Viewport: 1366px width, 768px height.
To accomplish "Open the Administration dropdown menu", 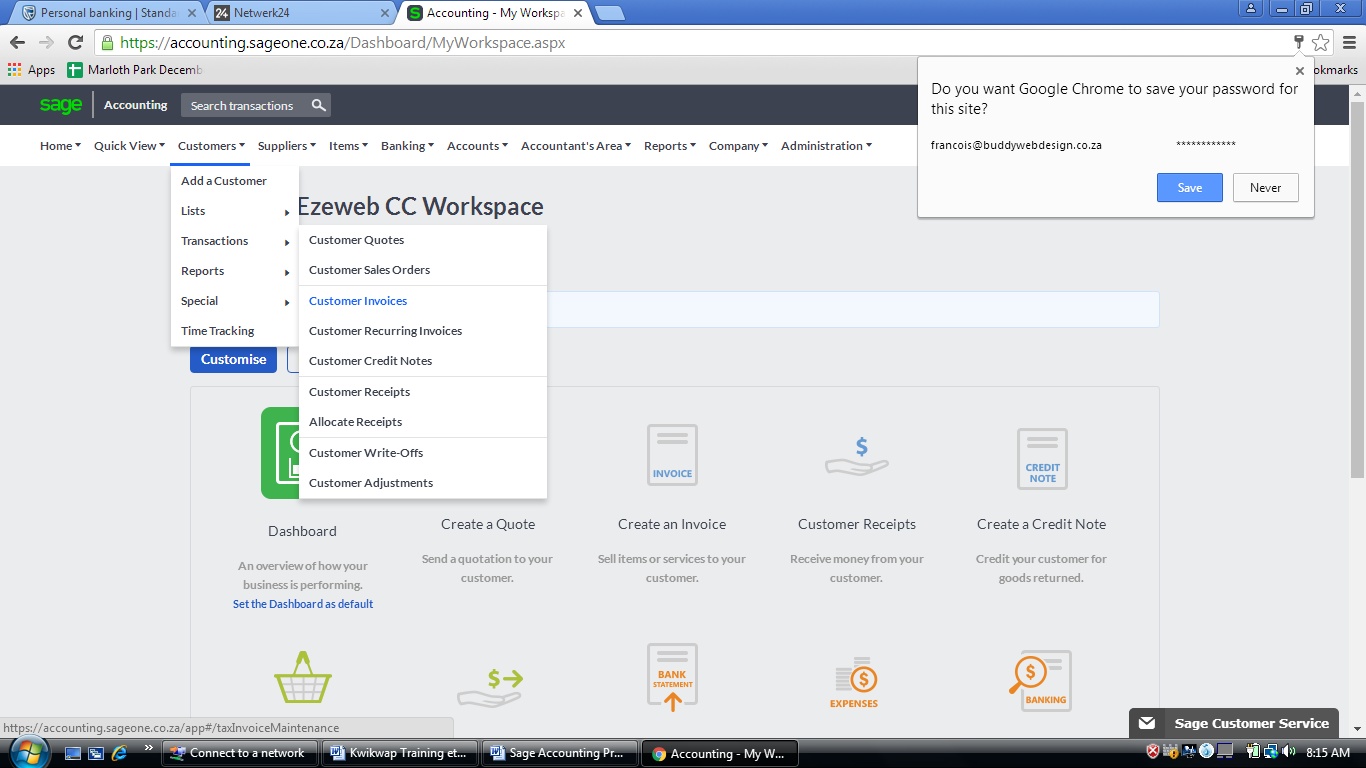I will coord(826,146).
